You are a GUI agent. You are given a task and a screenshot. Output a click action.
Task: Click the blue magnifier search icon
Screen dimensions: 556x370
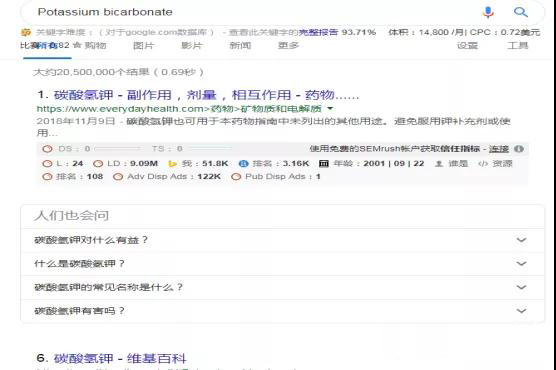click(x=521, y=12)
